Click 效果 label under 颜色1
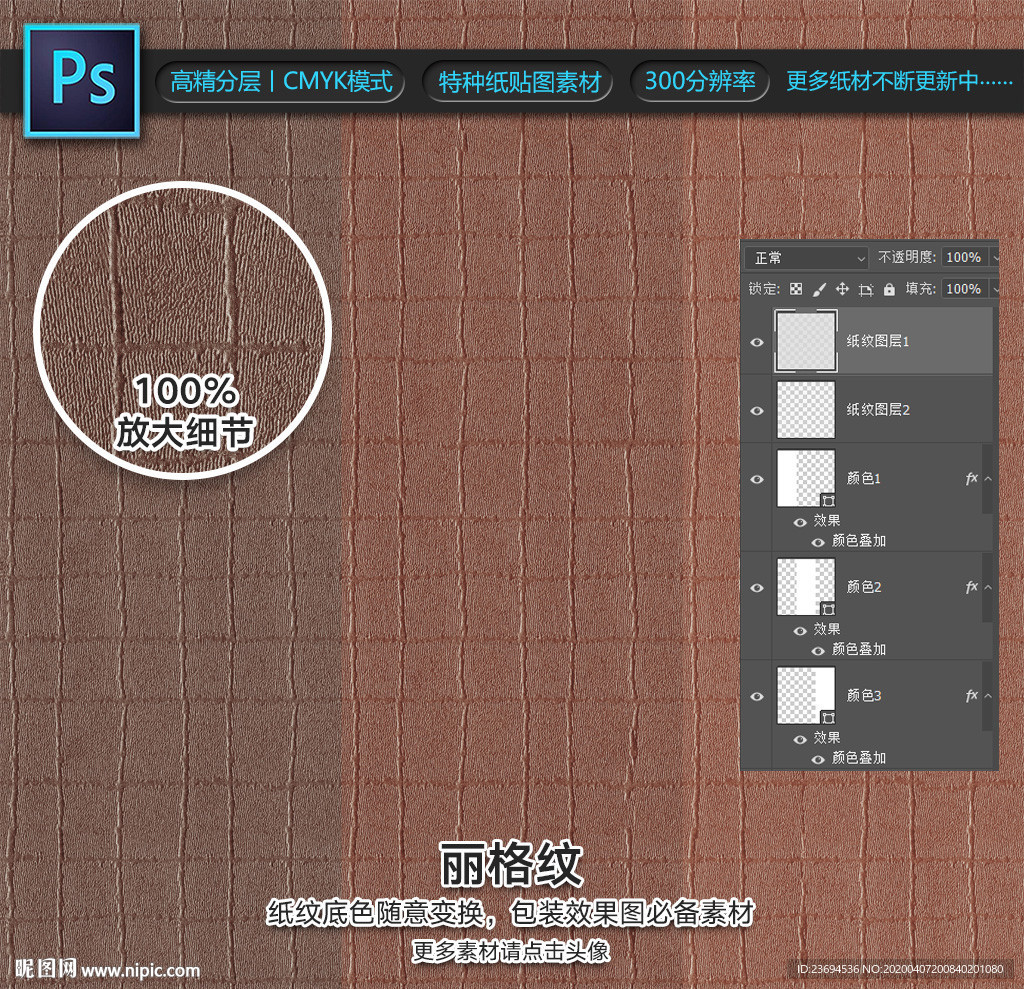This screenshot has height=989, width=1024. pos(827,521)
